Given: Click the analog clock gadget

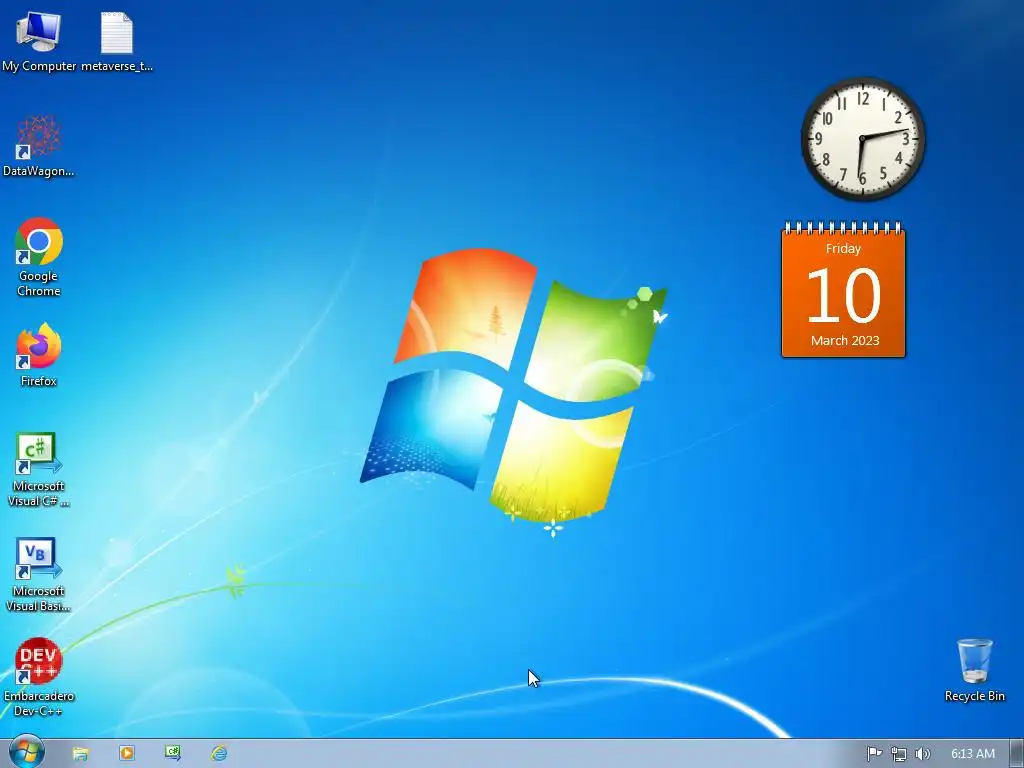Looking at the screenshot, I should [x=863, y=138].
